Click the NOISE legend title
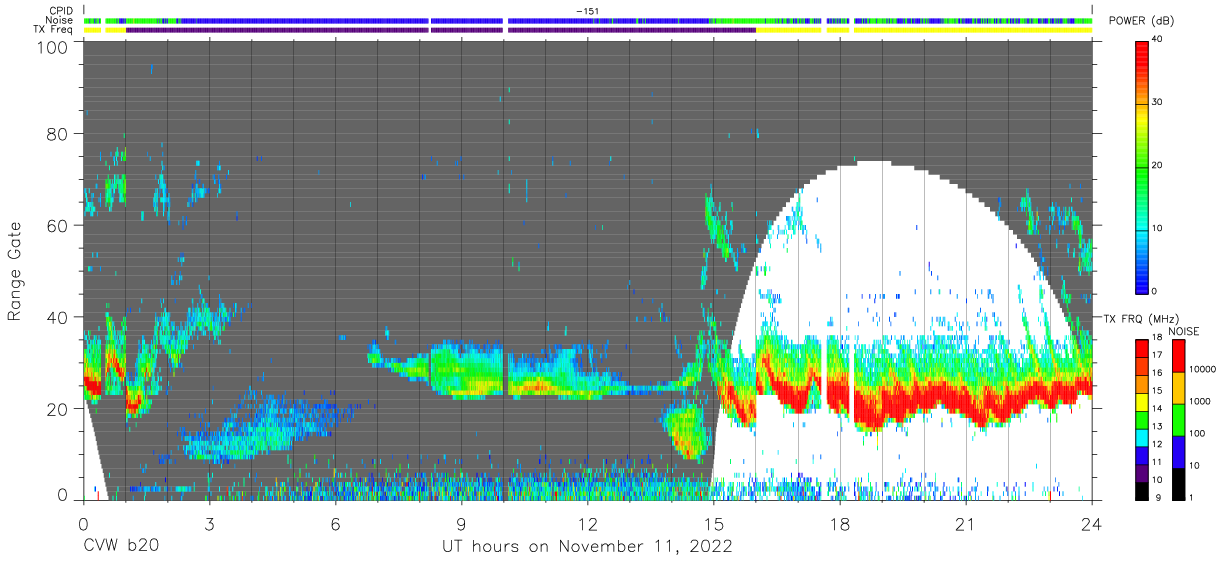 tap(1185, 331)
